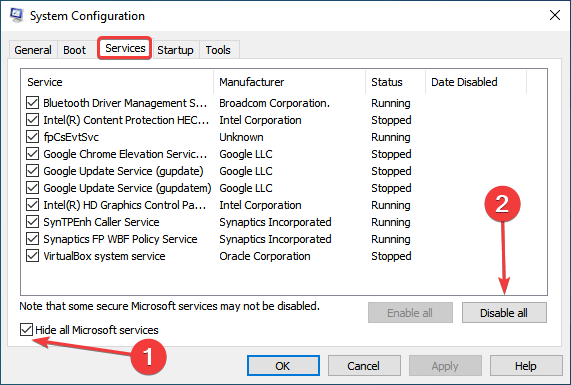Click Running status of Bluetooth Driver row
This screenshot has width=571, height=385.
click(x=391, y=103)
